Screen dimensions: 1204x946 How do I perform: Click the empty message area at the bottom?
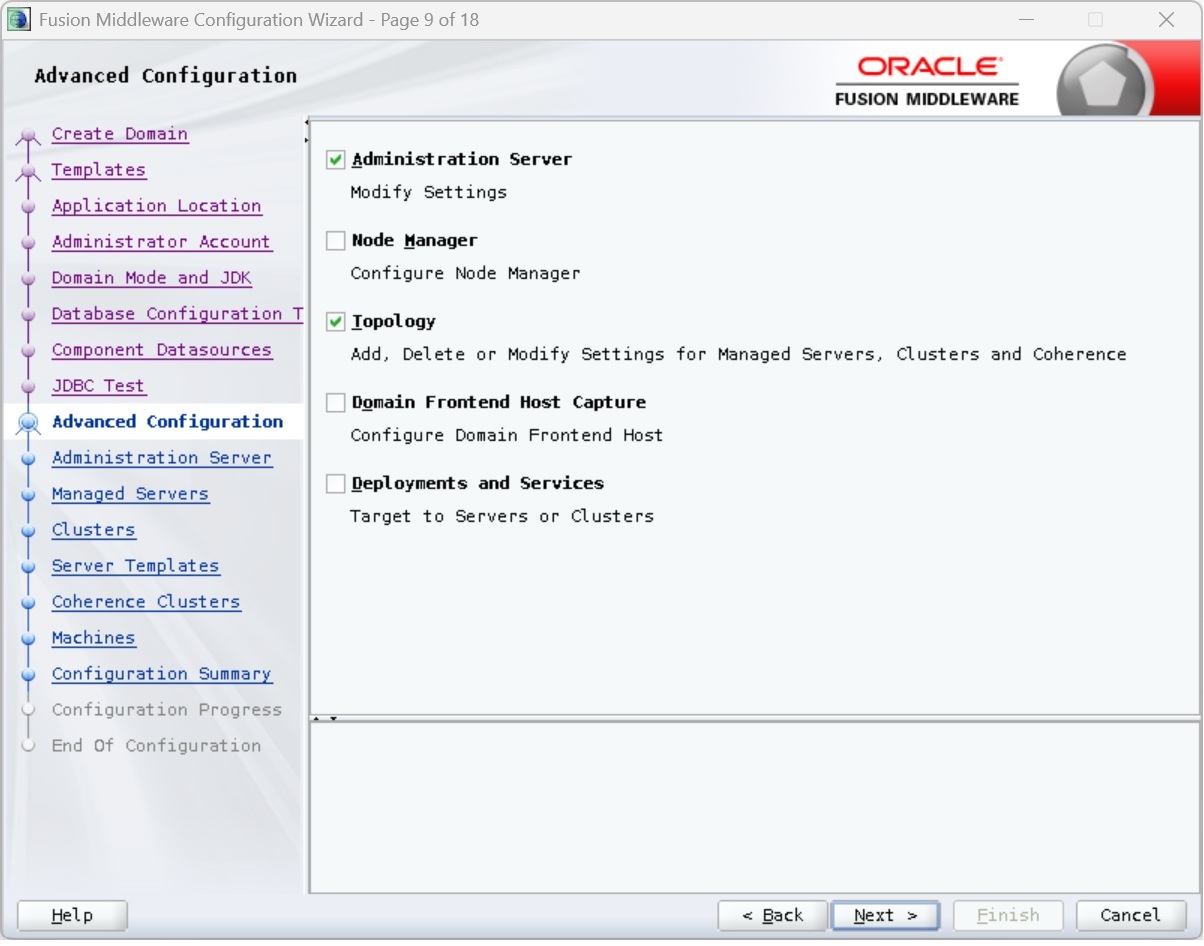(754, 807)
